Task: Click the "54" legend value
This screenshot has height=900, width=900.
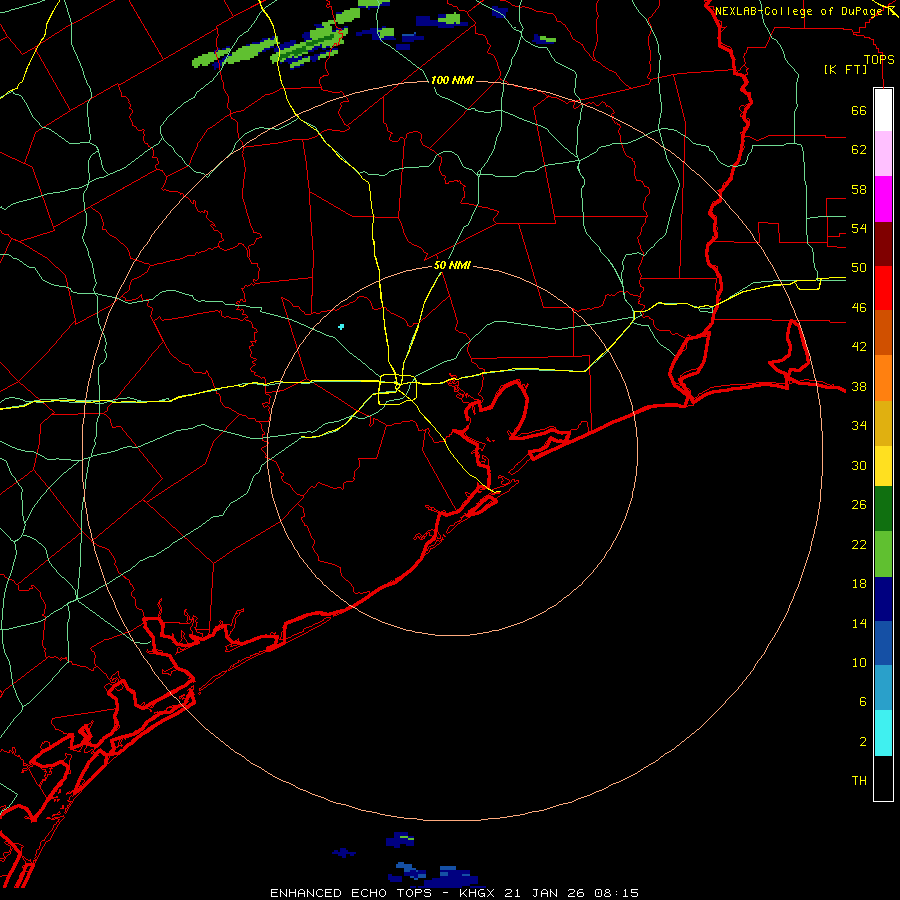Action: point(859,228)
